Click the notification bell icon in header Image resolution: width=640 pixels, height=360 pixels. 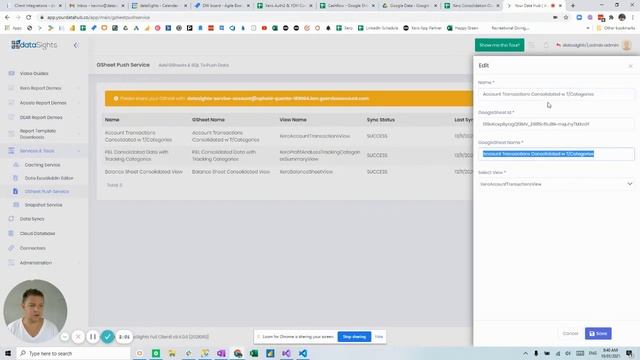[x=546, y=45]
